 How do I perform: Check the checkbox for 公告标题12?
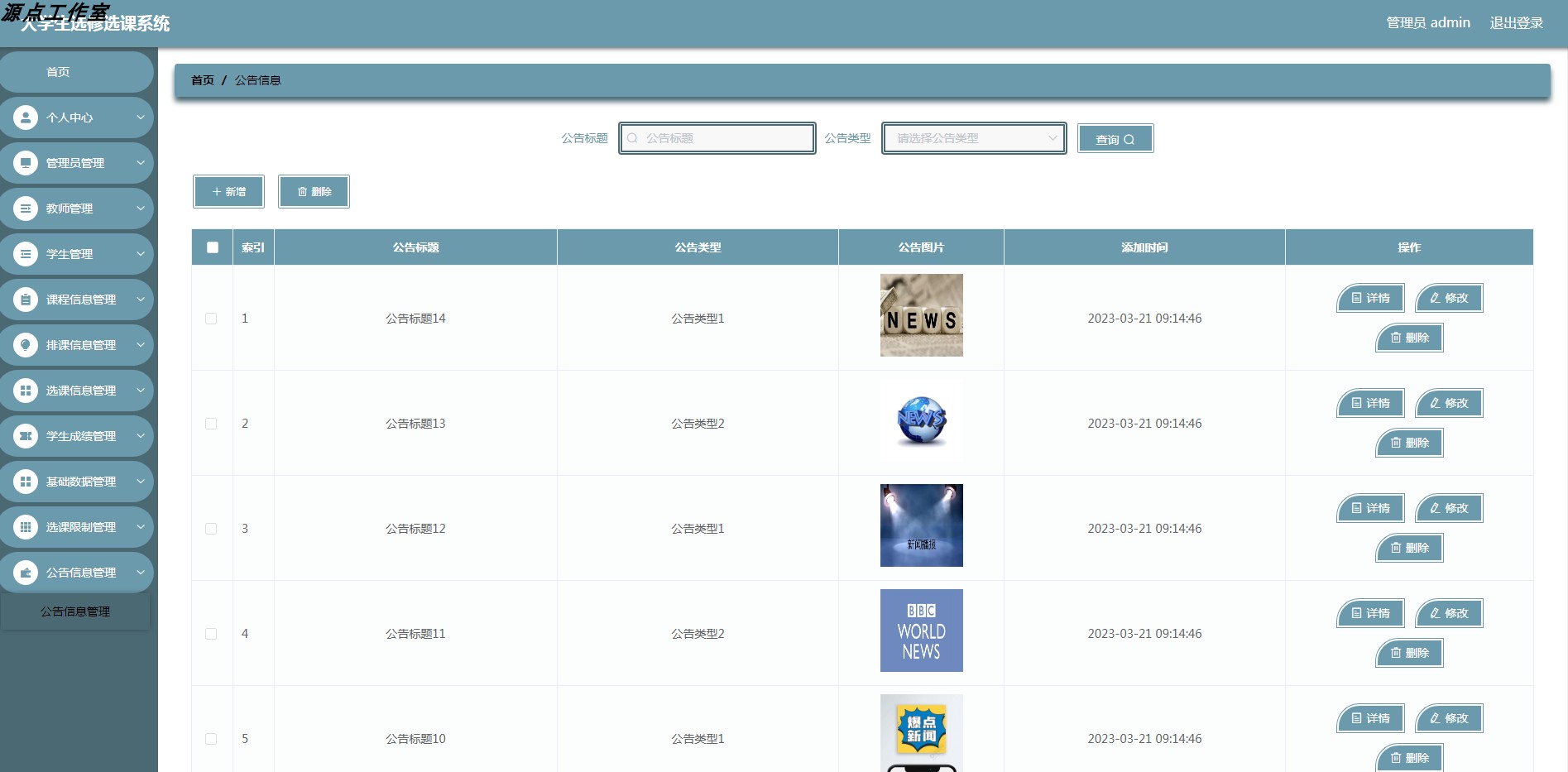coord(212,528)
